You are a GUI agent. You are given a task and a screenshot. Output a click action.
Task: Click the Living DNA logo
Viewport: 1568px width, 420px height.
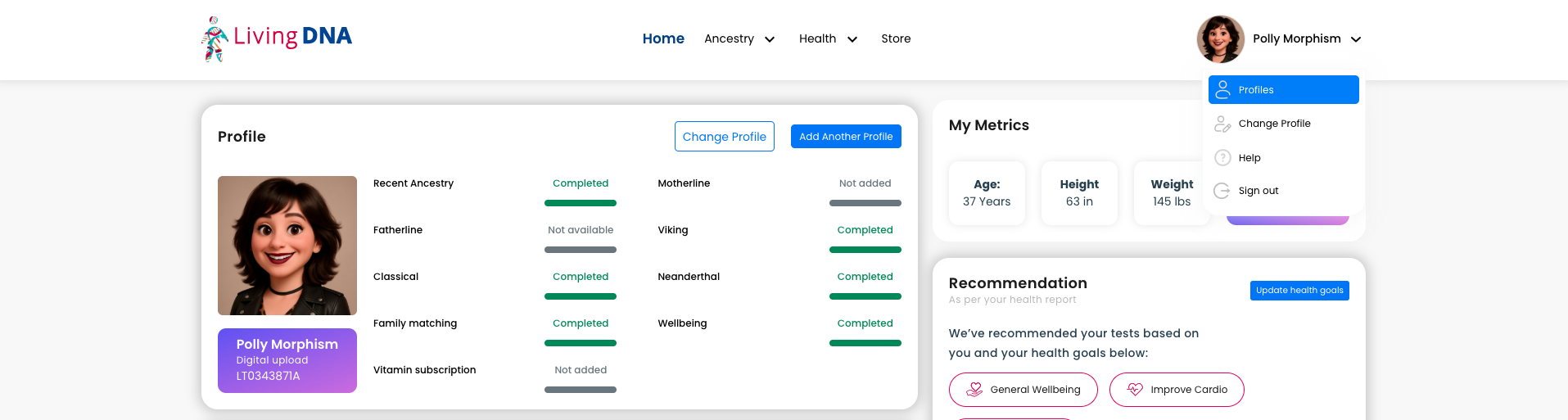[277, 38]
